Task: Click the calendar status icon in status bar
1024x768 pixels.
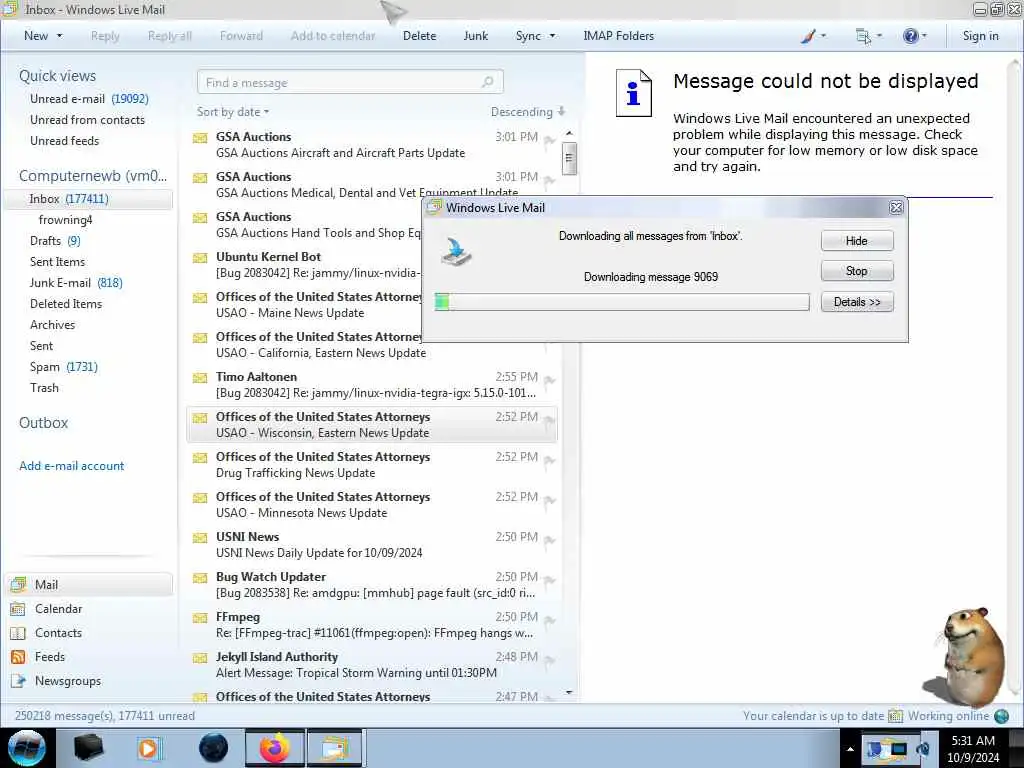Action: coord(895,716)
